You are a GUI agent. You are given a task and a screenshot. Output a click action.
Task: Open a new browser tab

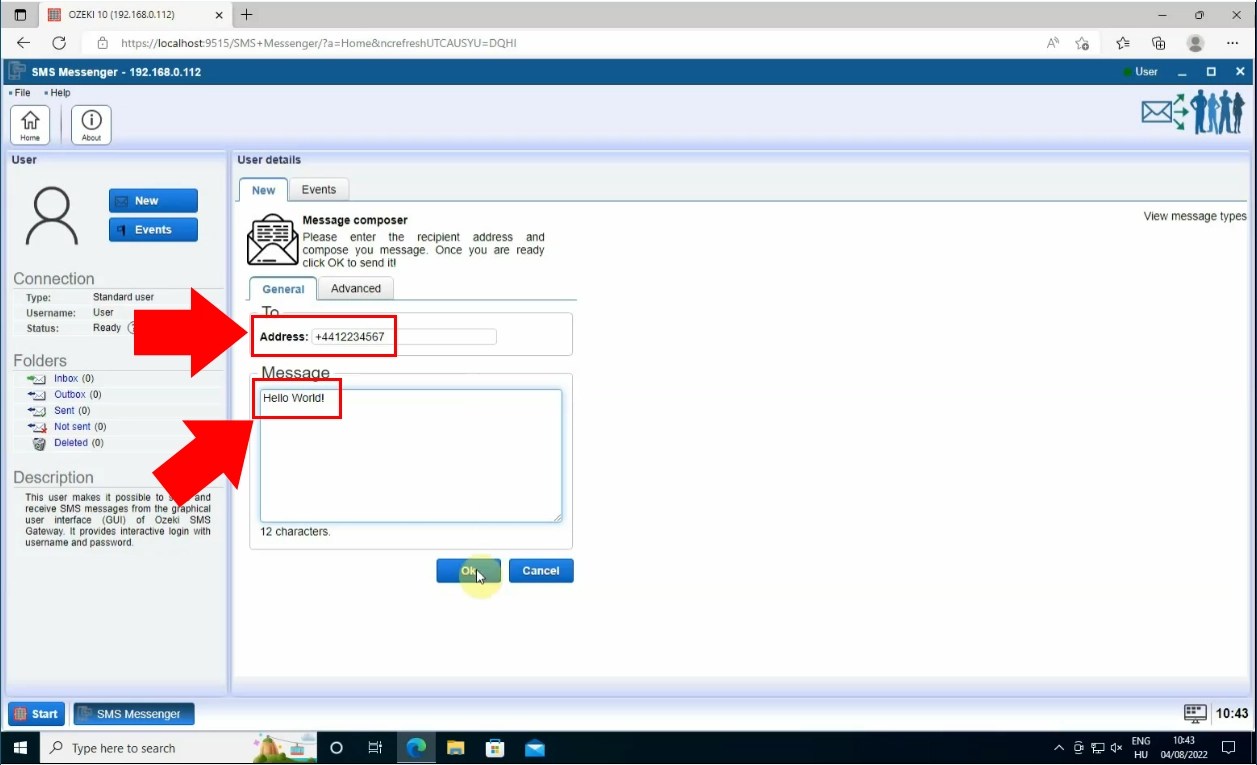pos(247,15)
